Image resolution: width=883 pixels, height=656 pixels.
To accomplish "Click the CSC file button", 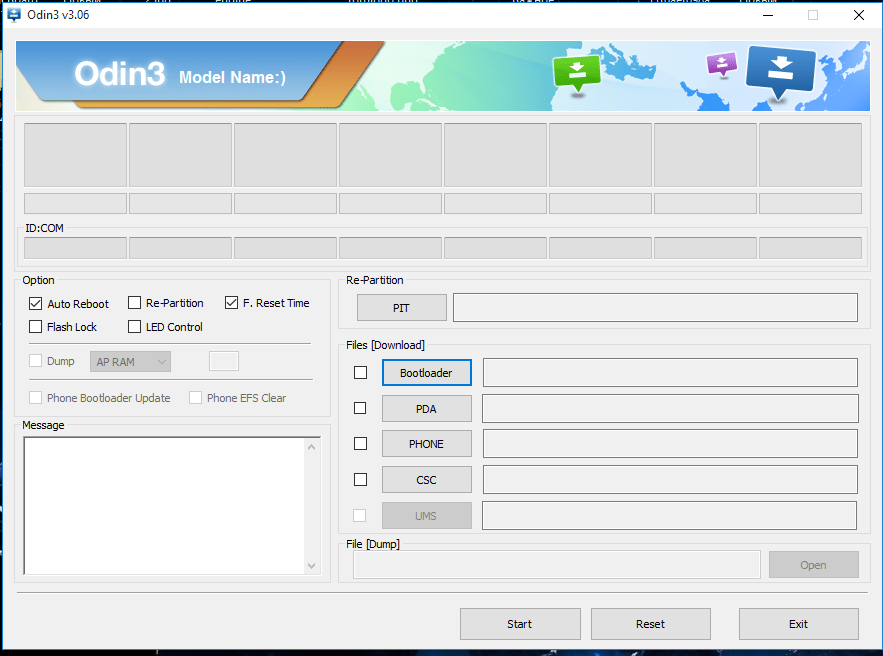I will (426, 480).
